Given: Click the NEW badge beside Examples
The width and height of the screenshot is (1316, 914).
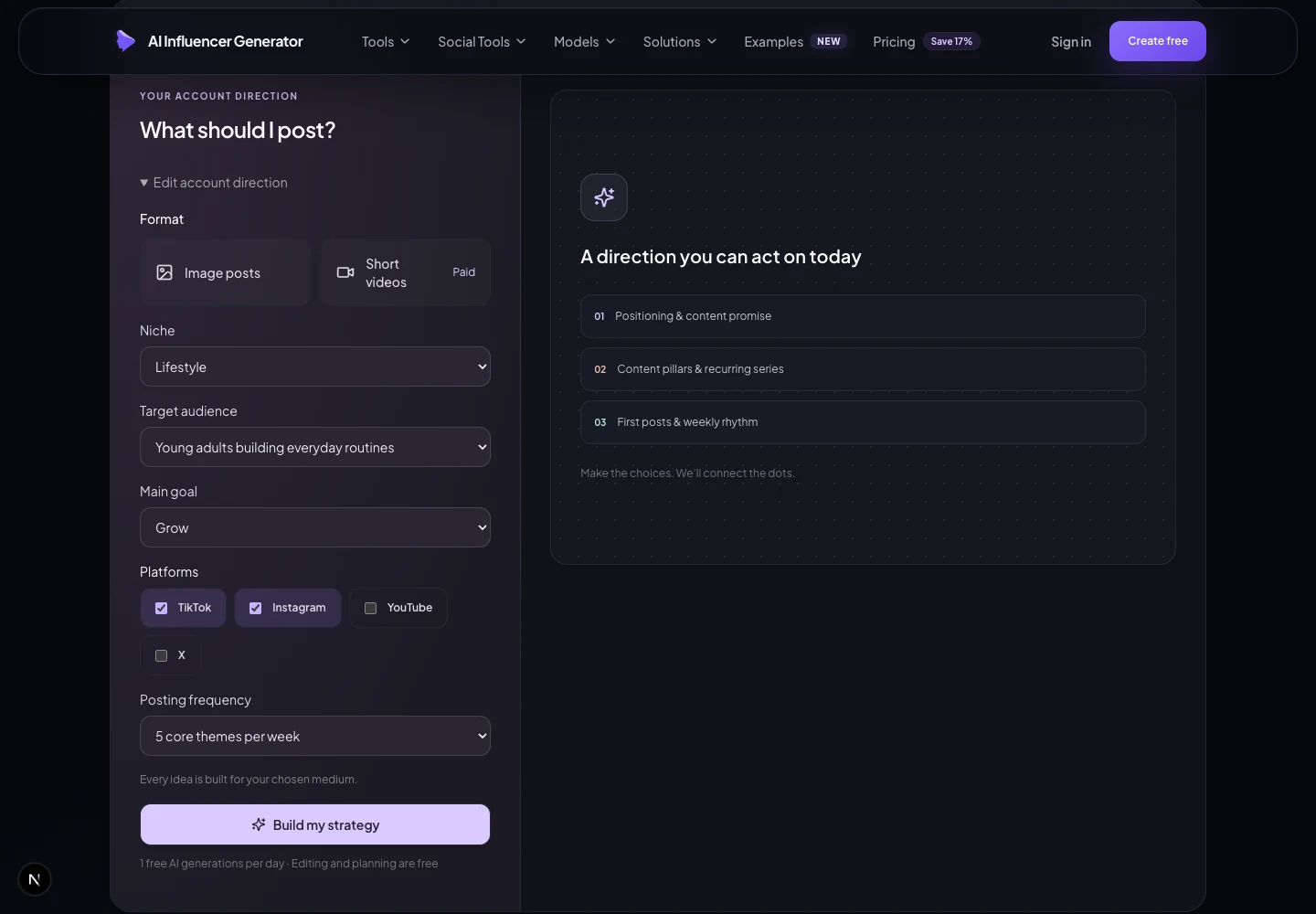Looking at the screenshot, I should (x=829, y=41).
